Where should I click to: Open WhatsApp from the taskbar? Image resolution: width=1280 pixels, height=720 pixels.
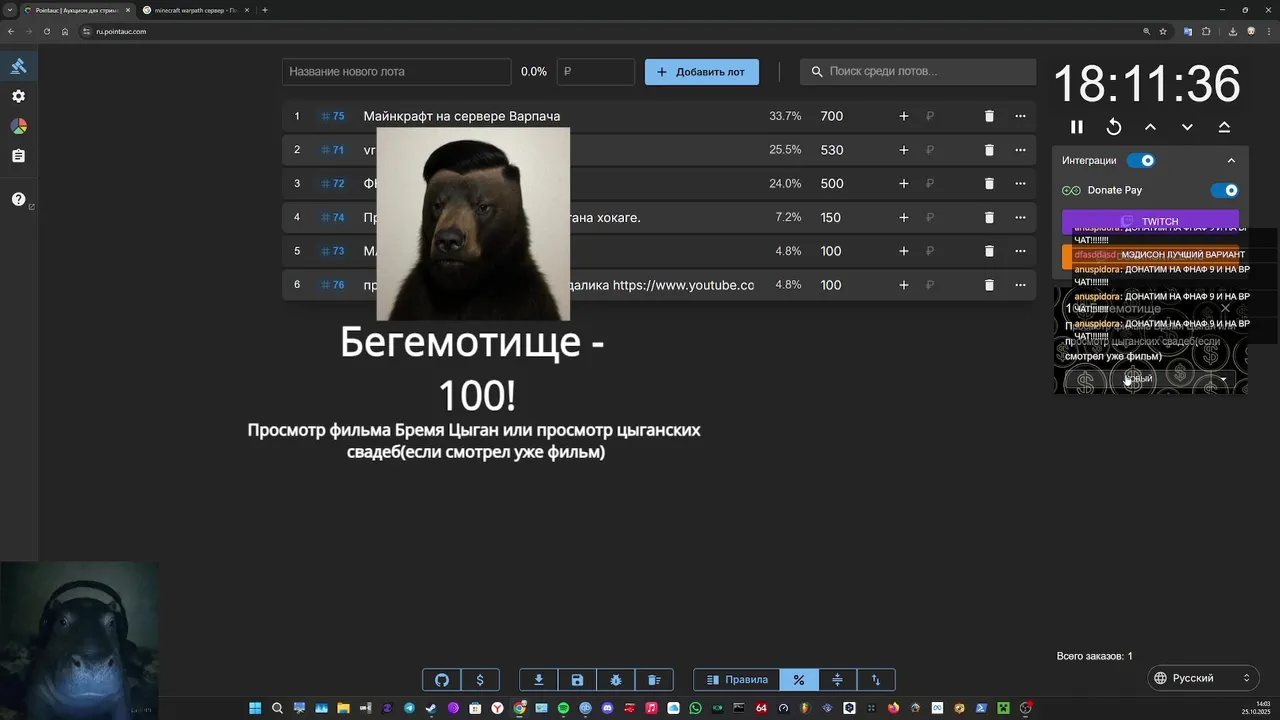pos(695,708)
